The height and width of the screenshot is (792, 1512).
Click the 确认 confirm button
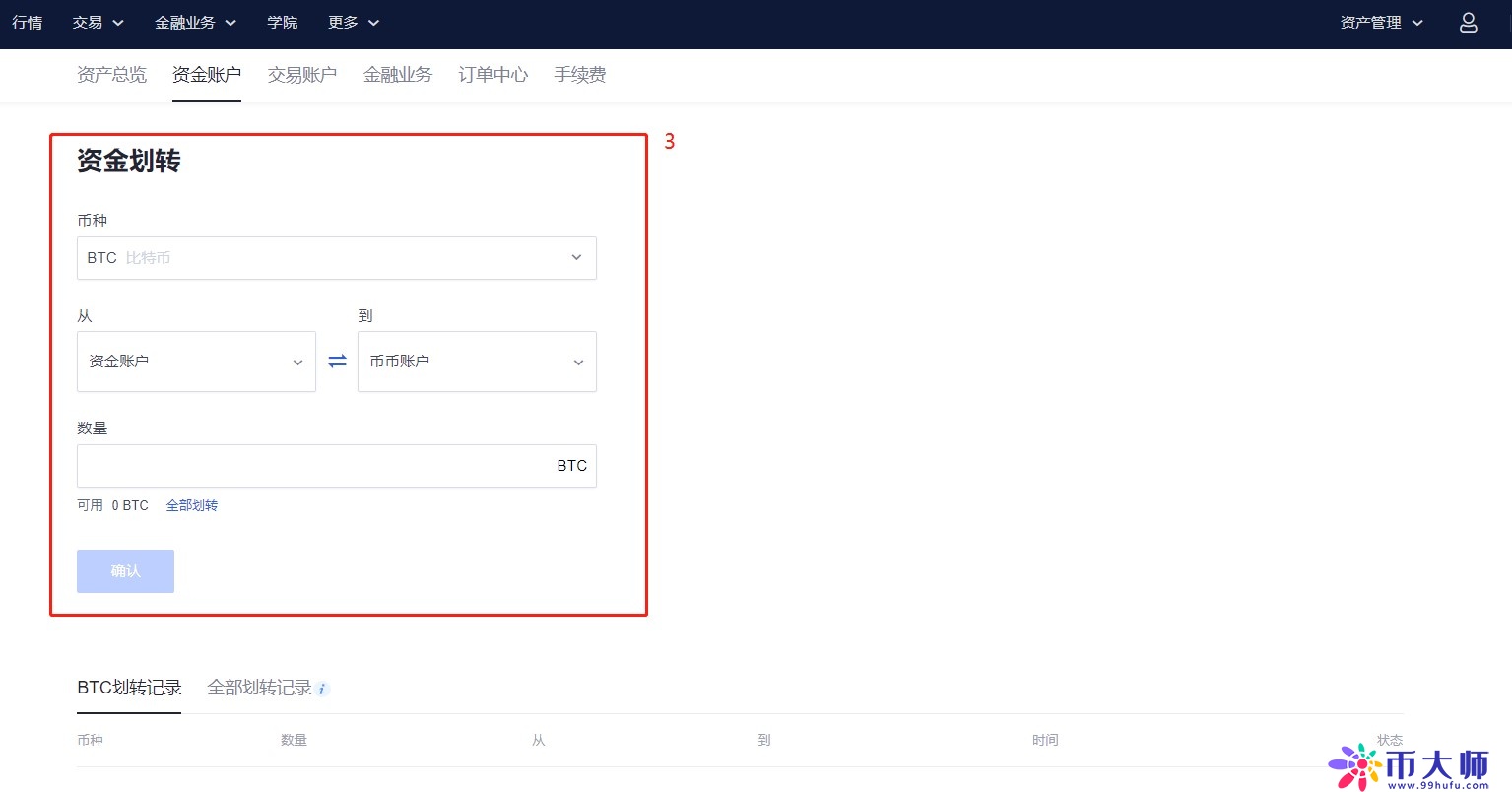click(x=125, y=570)
